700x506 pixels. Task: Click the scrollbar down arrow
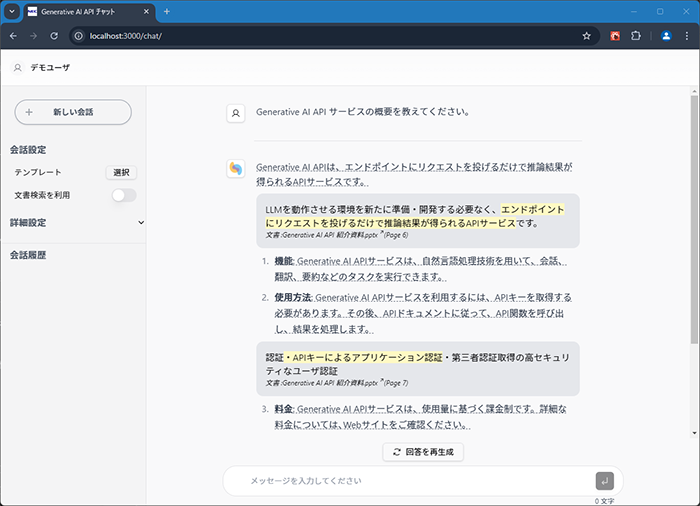click(694, 432)
